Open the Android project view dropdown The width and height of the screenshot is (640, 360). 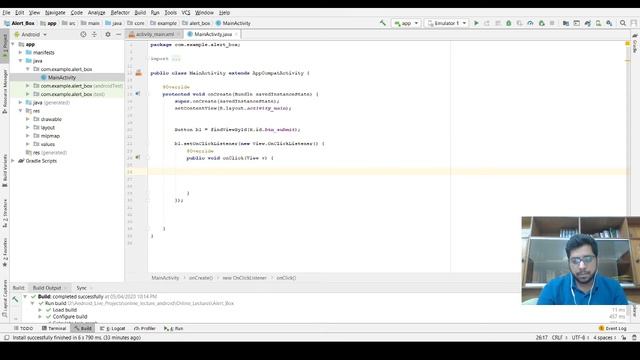(31, 35)
